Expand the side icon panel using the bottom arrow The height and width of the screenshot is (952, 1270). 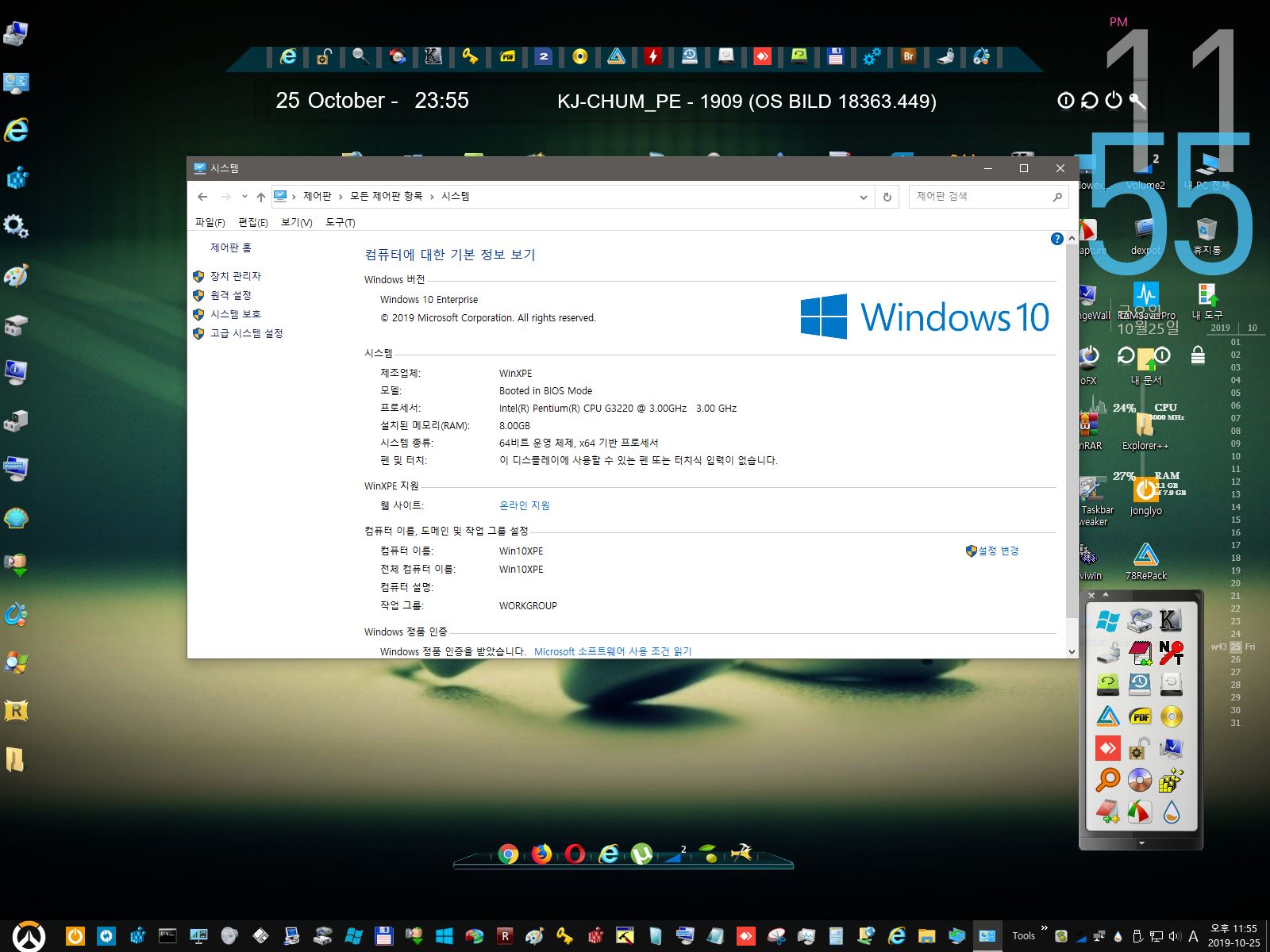[x=1141, y=843]
